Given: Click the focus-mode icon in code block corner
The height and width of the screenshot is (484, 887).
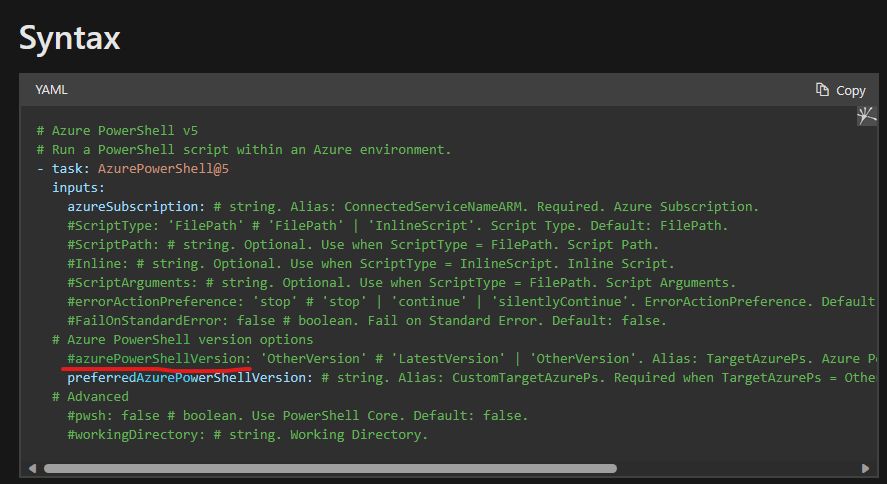Looking at the screenshot, I should coord(867,116).
